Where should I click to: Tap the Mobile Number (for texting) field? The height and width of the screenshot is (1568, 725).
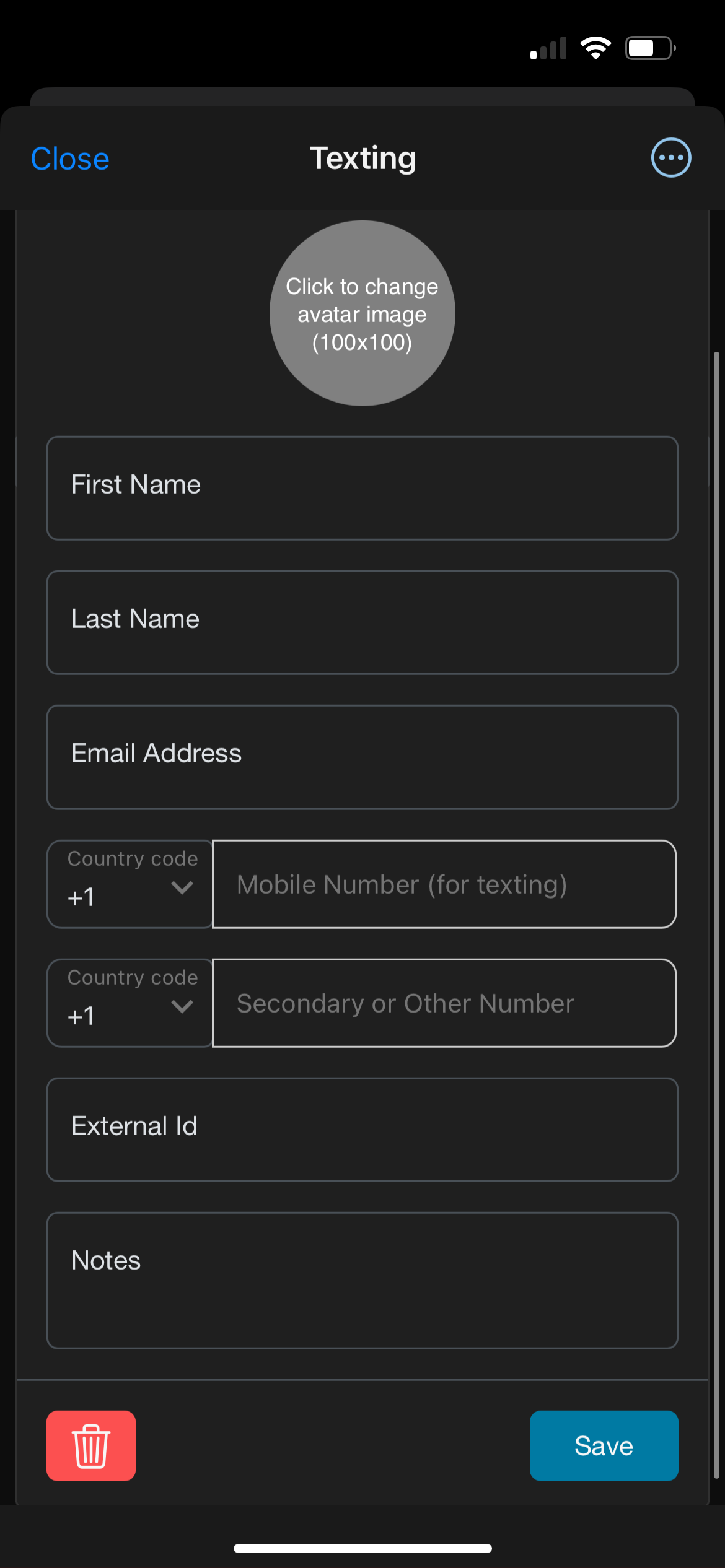coord(444,884)
